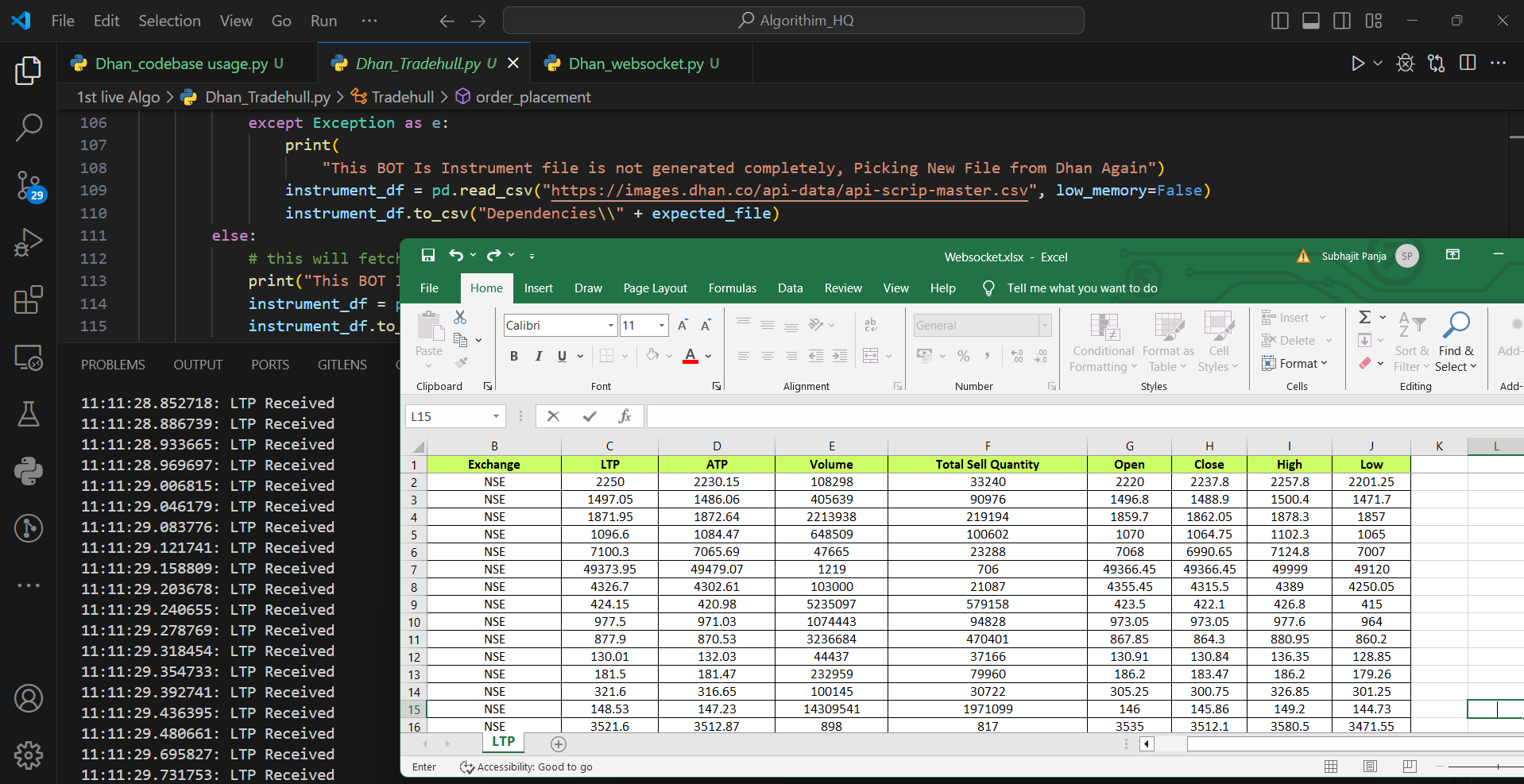Image resolution: width=1524 pixels, height=784 pixels.
Task: Add new sheet with plus icon
Action: point(559,744)
